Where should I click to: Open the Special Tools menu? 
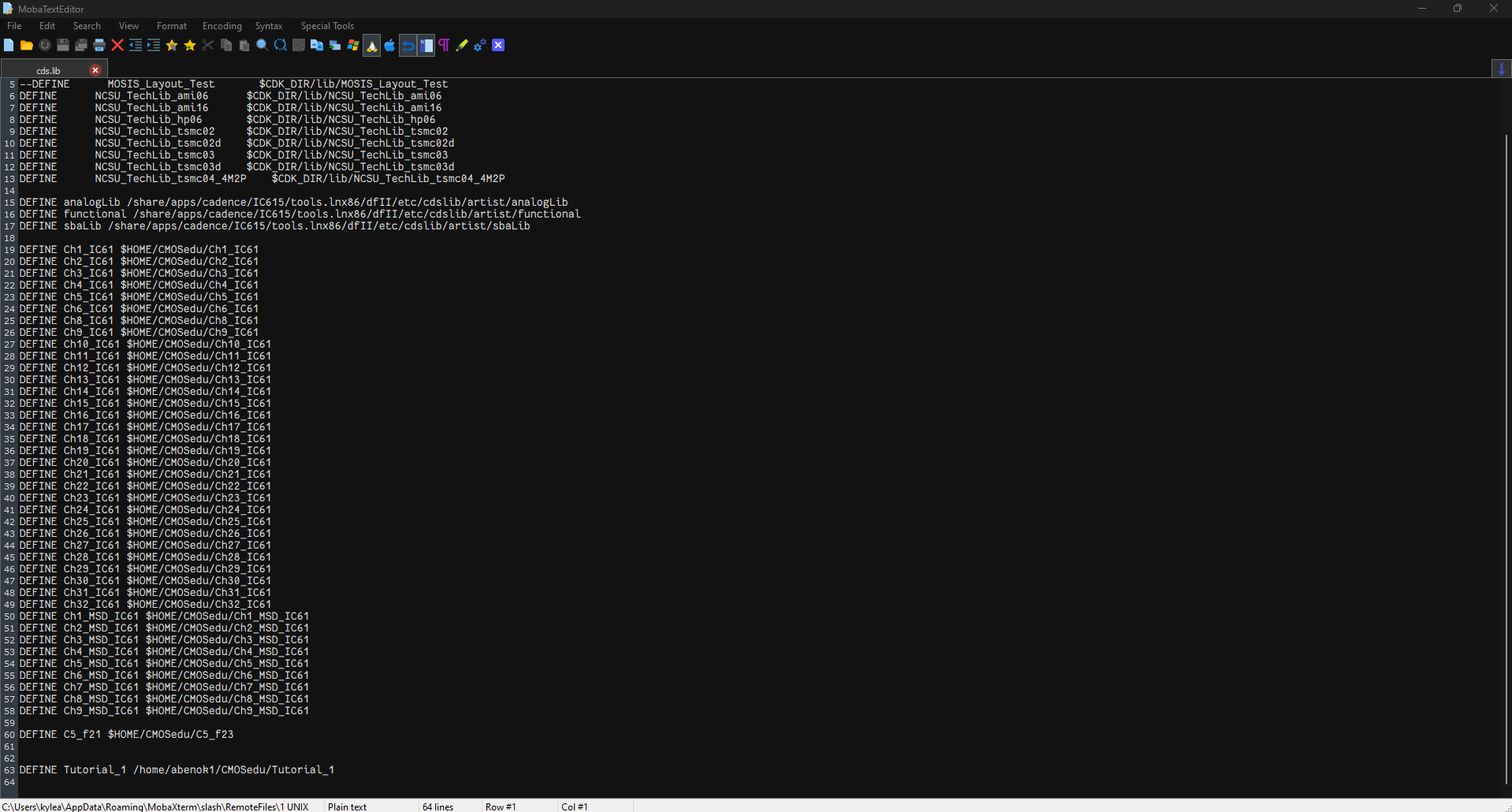327,26
